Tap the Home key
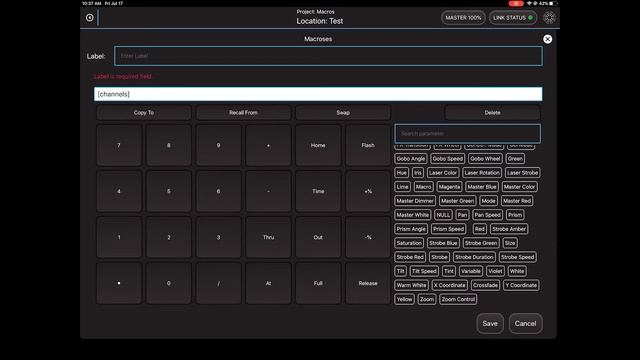This screenshot has height=360, width=640. click(x=318, y=145)
